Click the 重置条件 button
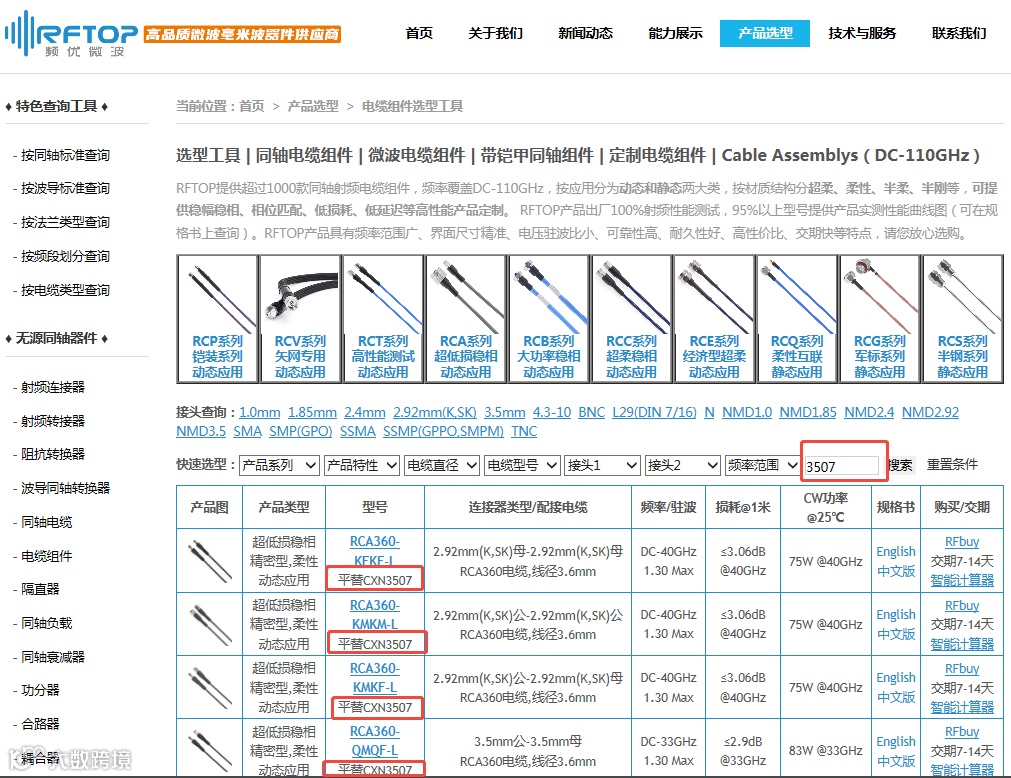Image resolution: width=1011 pixels, height=778 pixels. click(x=952, y=465)
